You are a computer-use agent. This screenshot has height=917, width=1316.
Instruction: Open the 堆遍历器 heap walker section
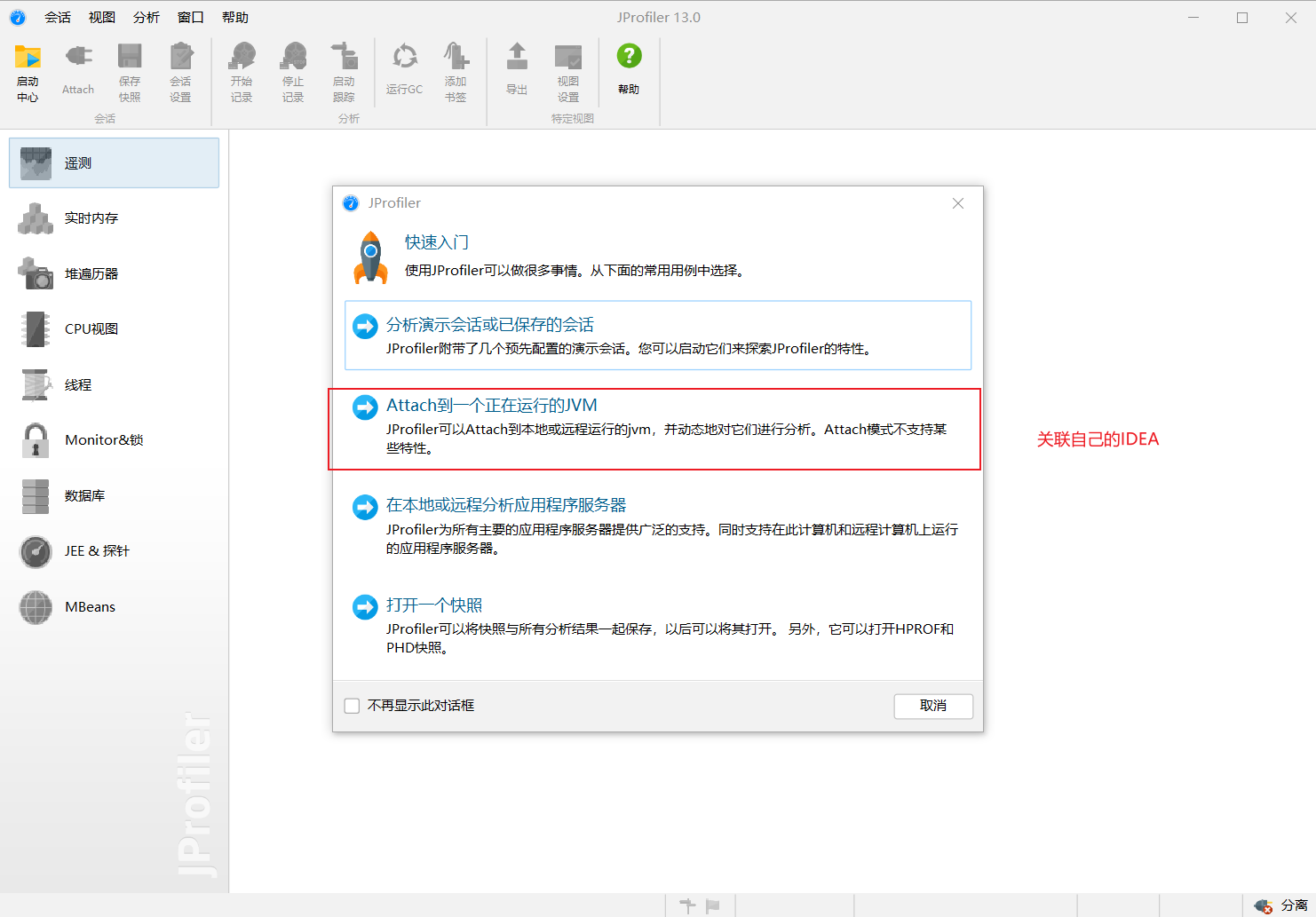coord(114,273)
